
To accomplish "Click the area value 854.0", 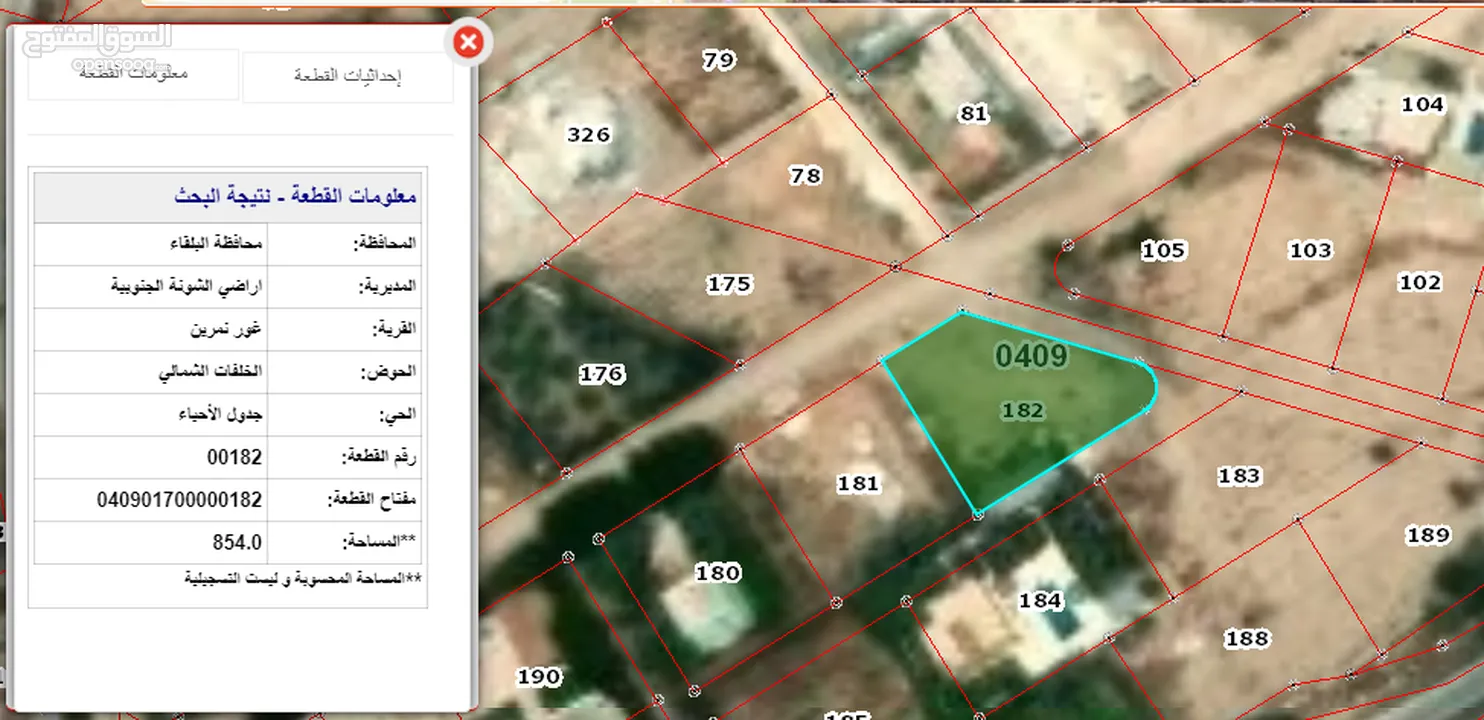I will [237, 542].
